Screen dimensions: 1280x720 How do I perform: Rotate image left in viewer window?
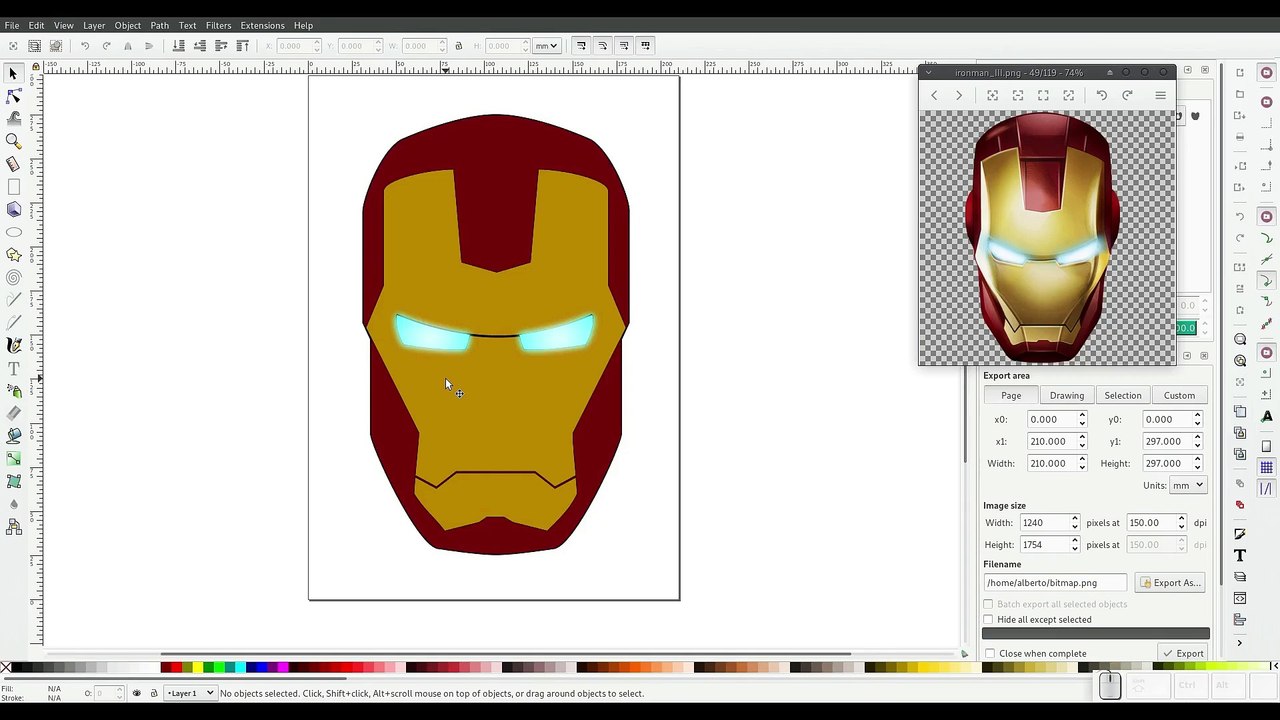pyautogui.click(x=1102, y=95)
